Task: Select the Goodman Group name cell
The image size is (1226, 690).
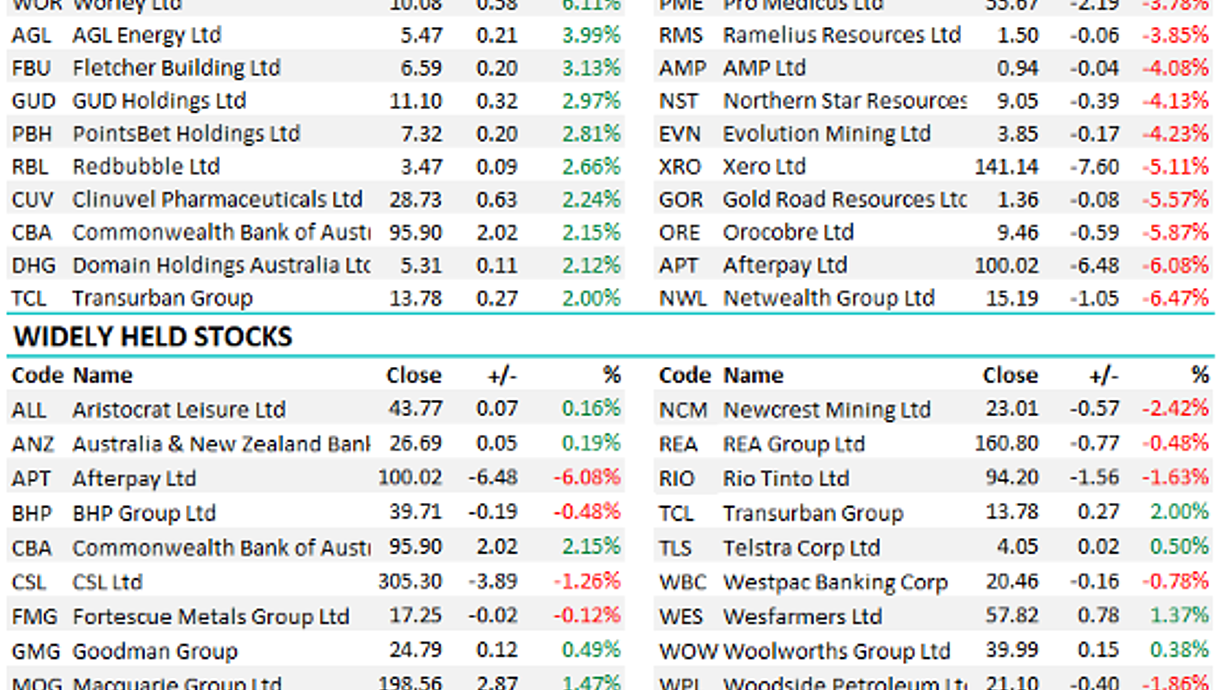Action: click(x=155, y=652)
